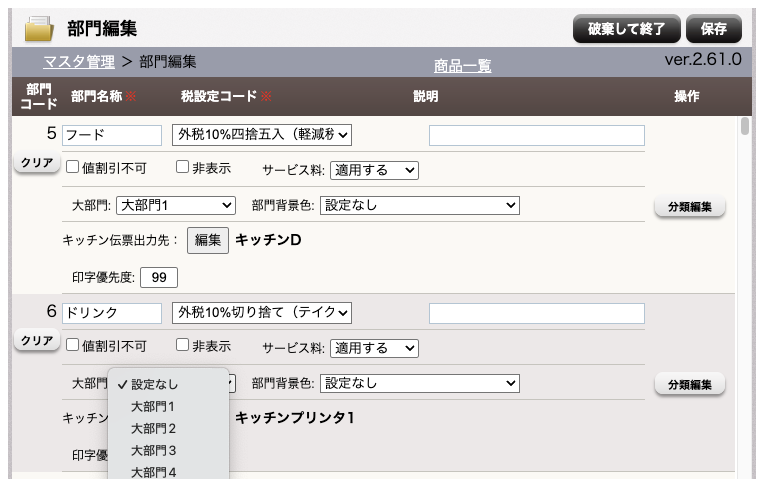Pick 大部門3 from the dropdown options

click(153, 450)
